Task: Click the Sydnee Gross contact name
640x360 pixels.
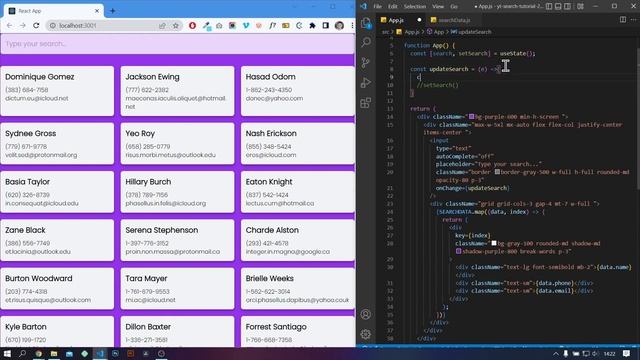Action: click(31, 133)
